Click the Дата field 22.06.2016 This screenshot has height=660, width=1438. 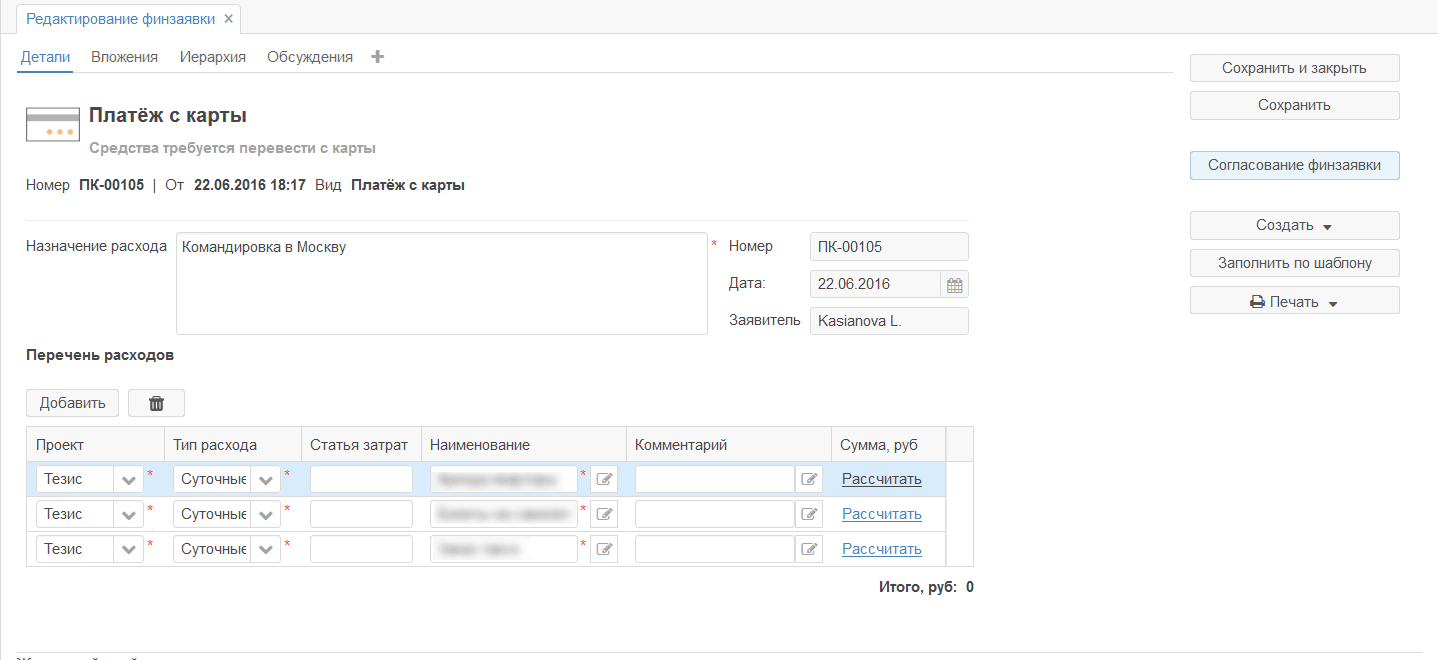tap(875, 284)
